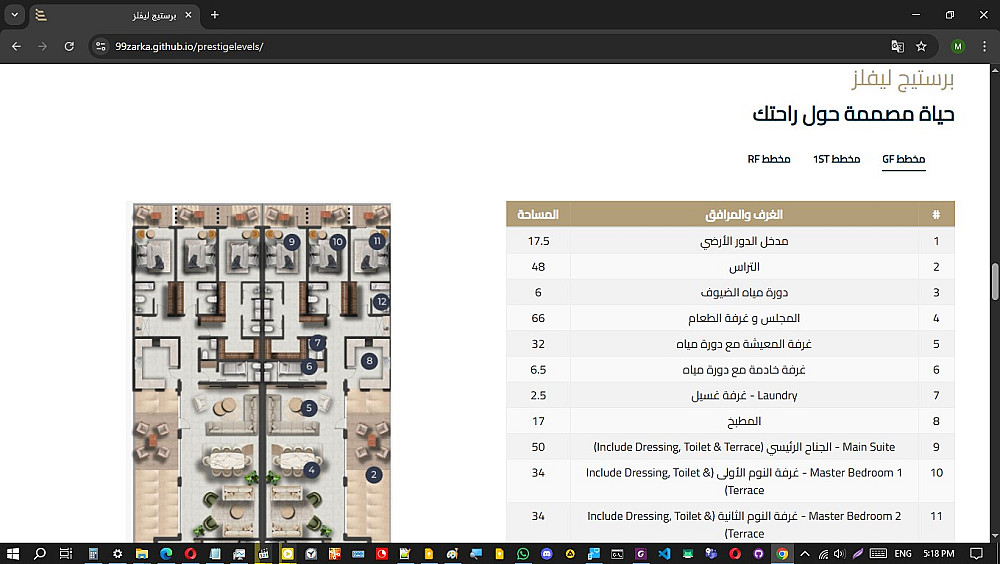Select the Master Bedroom 2 row text
Screen dimensions: 1000x564
[x=744, y=524]
